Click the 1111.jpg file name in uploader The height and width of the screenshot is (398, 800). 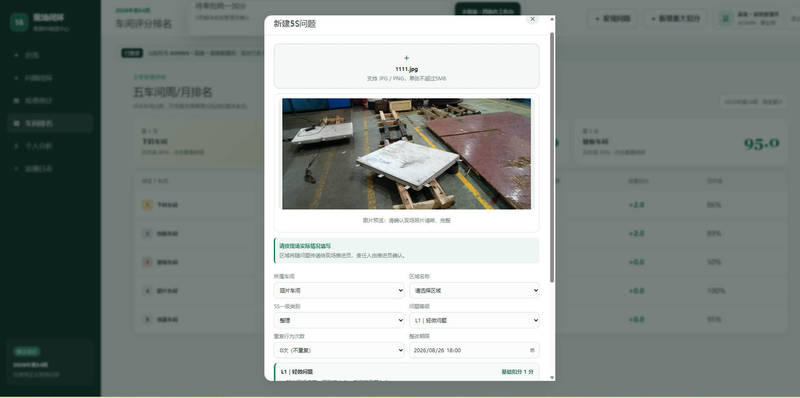point(407,69)
